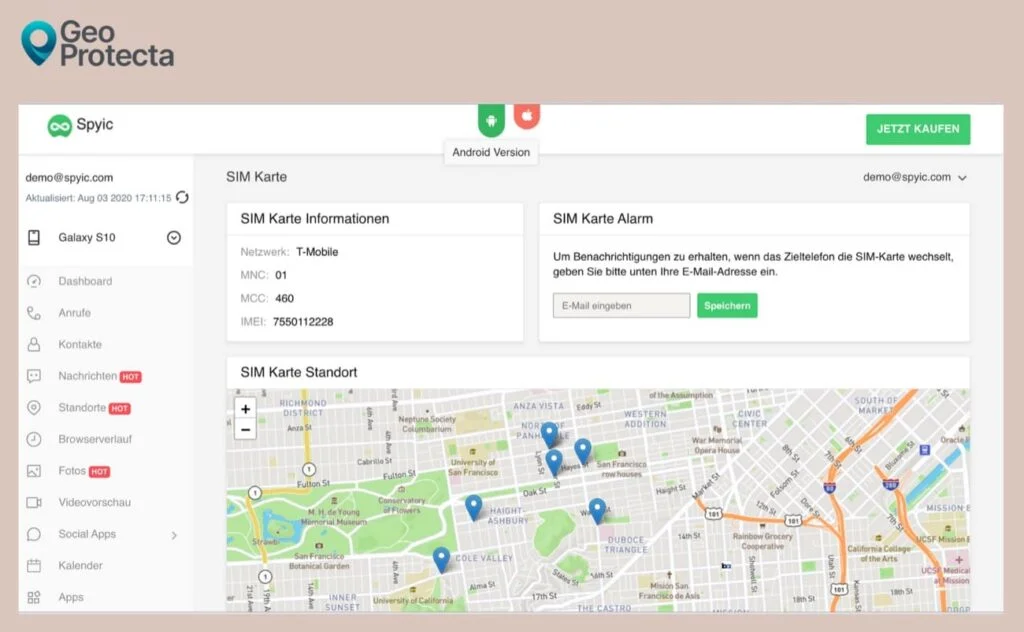The image size is (1024, 632).
Task: Open the Nachrichten menu item
Action: coord(88,376)
